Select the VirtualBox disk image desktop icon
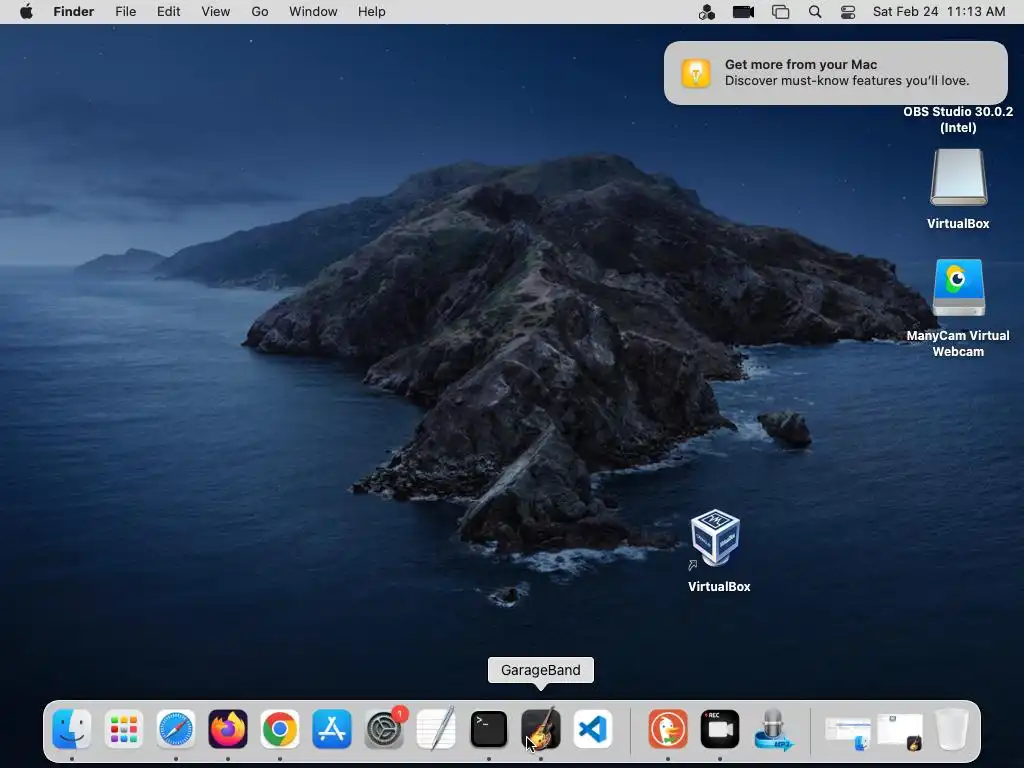The height and width of the screenshot is (768, 1024). coord(958,177)
